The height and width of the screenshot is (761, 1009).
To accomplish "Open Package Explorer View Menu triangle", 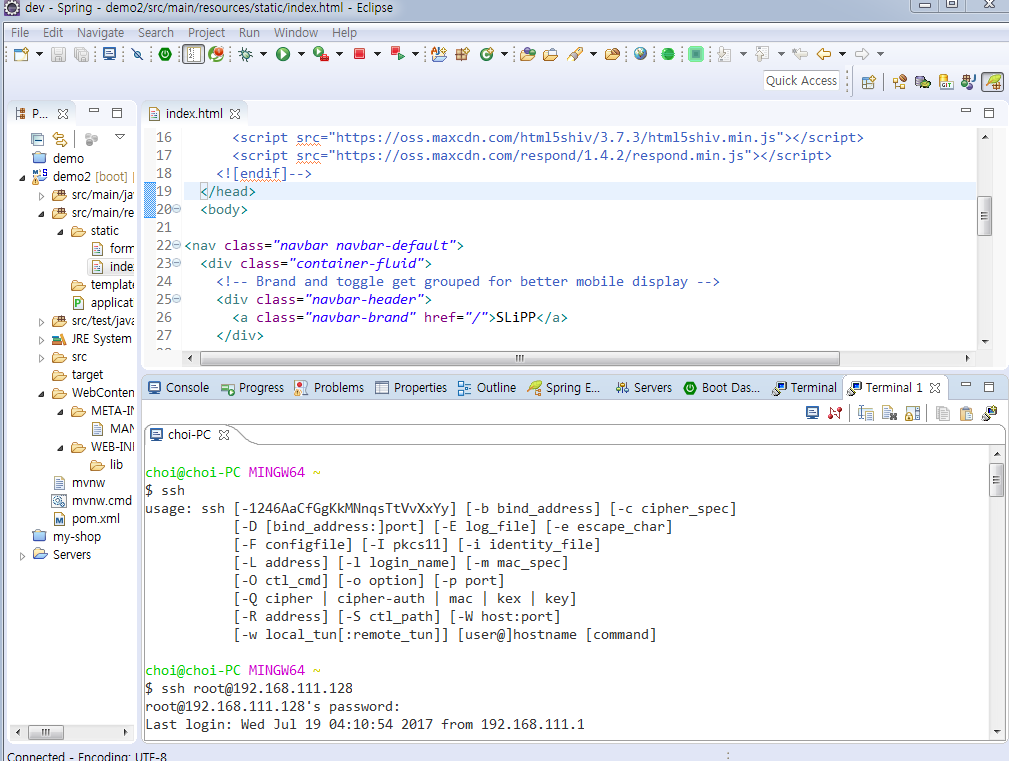I will click(120, 137).
